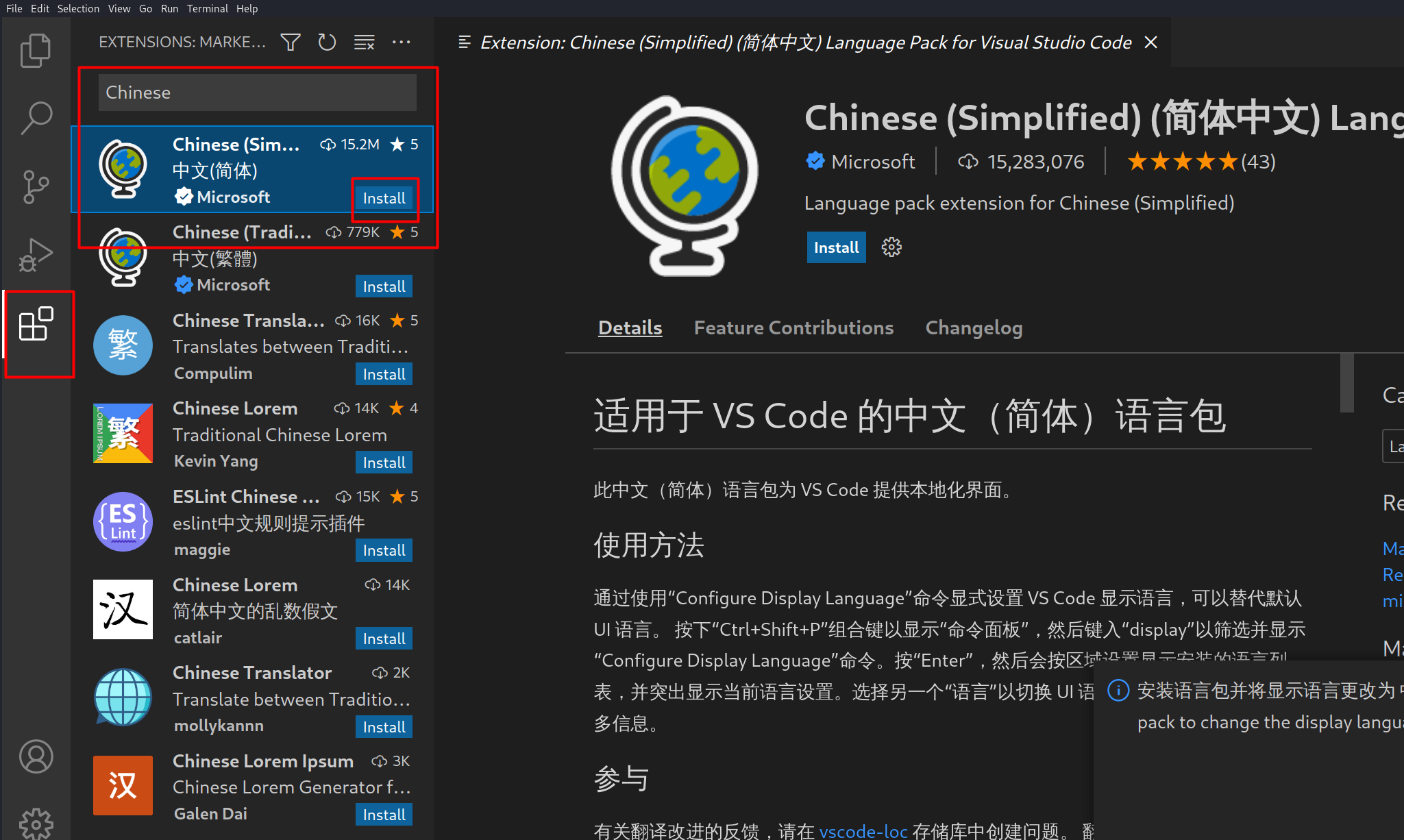1404x840 pixels.
Task: Click the extension details vertical scrollbar
Action: point(1346,384)
